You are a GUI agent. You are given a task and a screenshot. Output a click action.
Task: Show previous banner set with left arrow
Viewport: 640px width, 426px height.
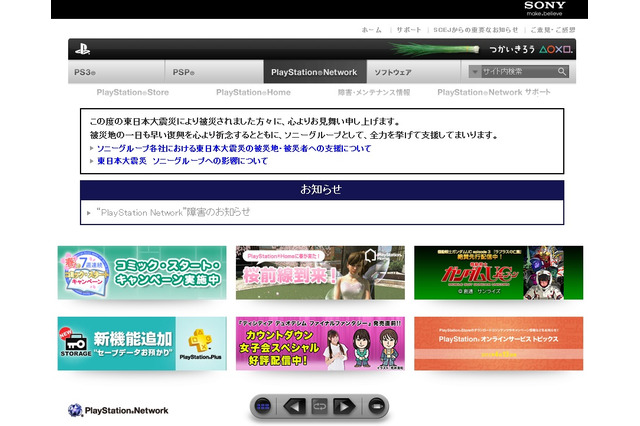pos(294,406)
